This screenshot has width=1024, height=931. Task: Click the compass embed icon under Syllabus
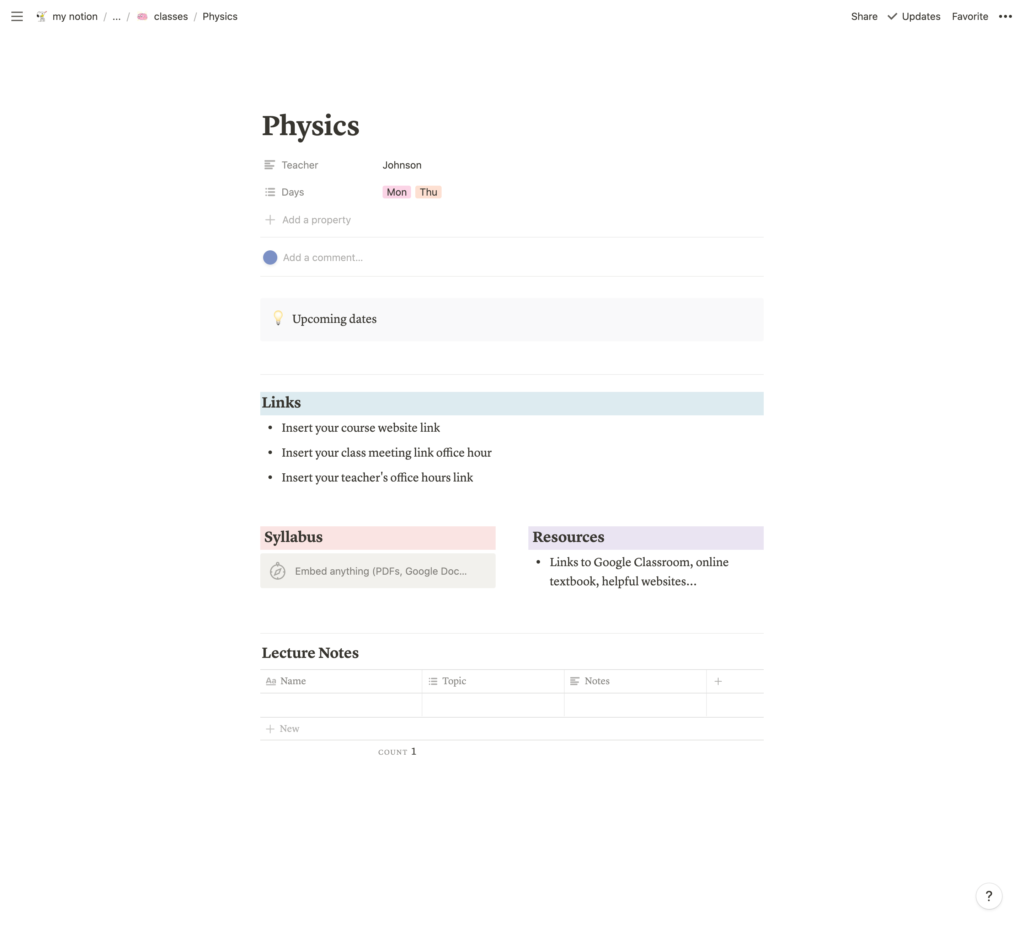click(x=277, y=571)
